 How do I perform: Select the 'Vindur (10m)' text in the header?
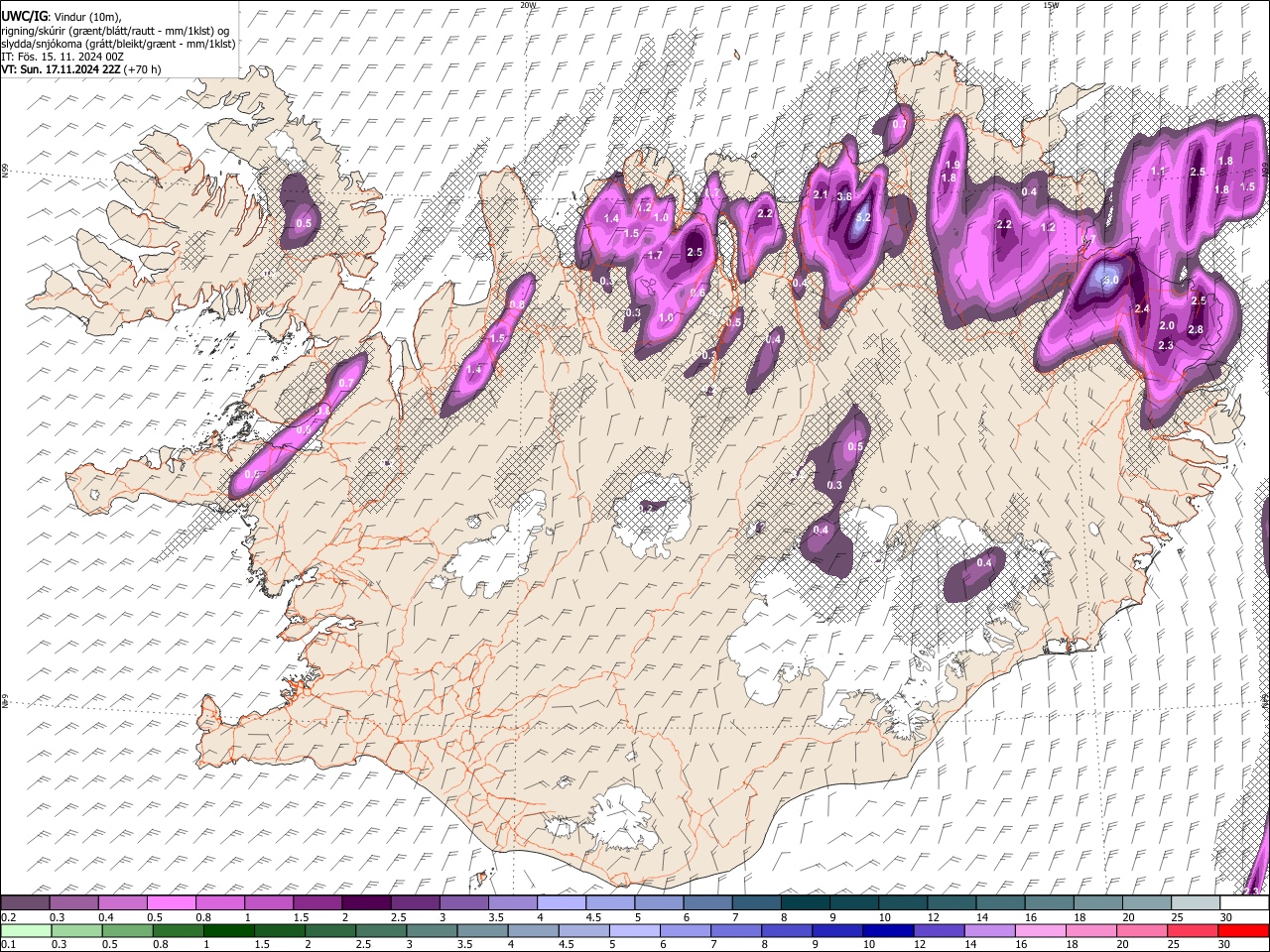[86, 17]
